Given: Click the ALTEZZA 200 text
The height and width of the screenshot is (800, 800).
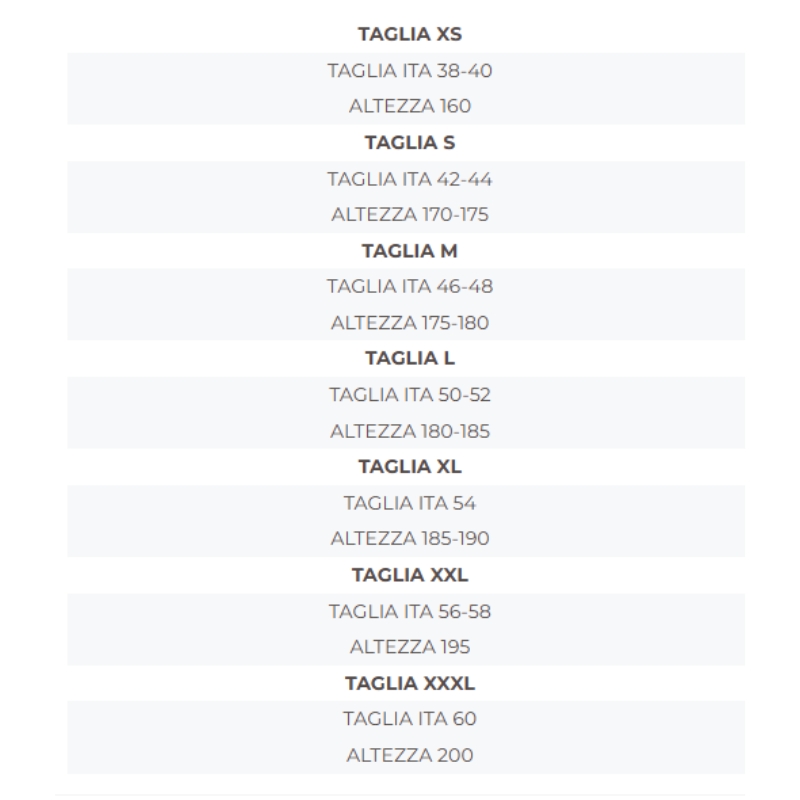Looking at the screenshot, I should click(410, 755).
